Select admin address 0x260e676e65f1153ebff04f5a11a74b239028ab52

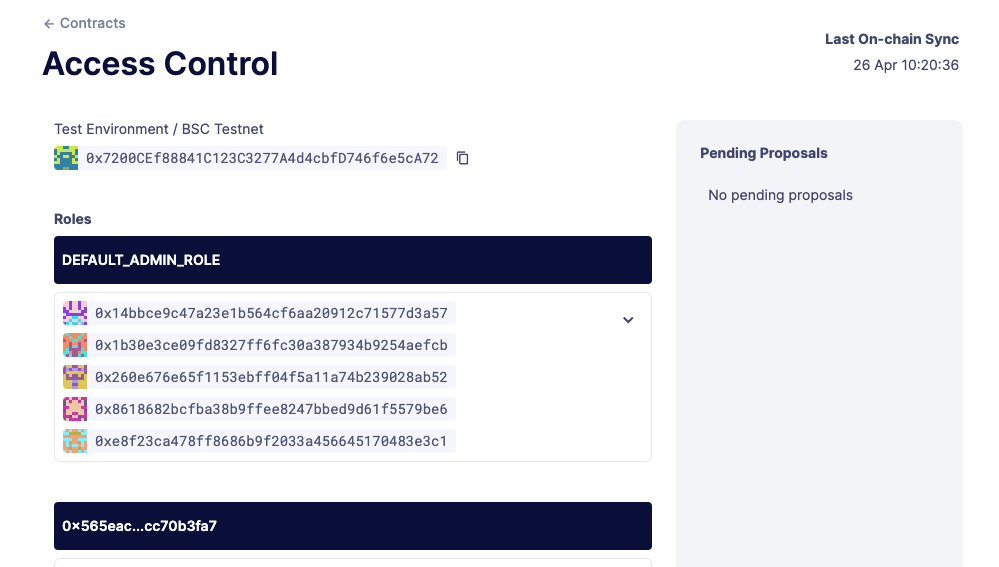pyautogui.click(x=271, y=377)
